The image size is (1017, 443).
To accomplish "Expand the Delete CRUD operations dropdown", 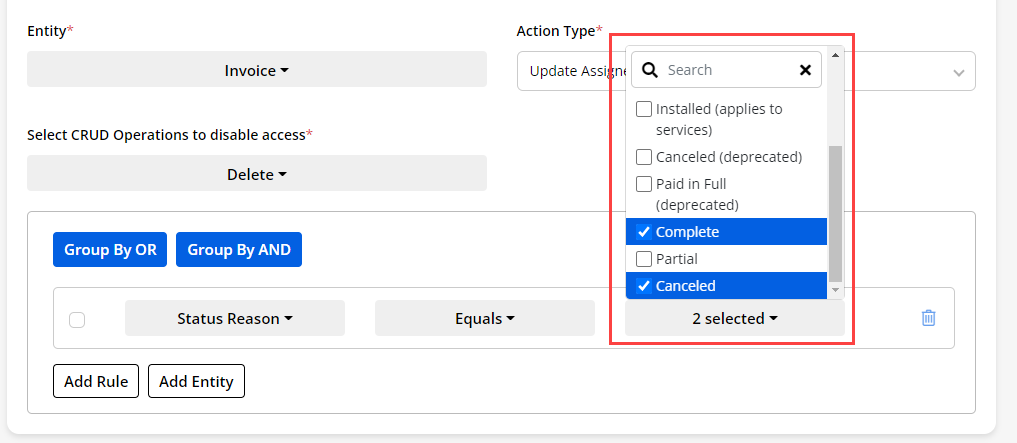I will point(256,174).
